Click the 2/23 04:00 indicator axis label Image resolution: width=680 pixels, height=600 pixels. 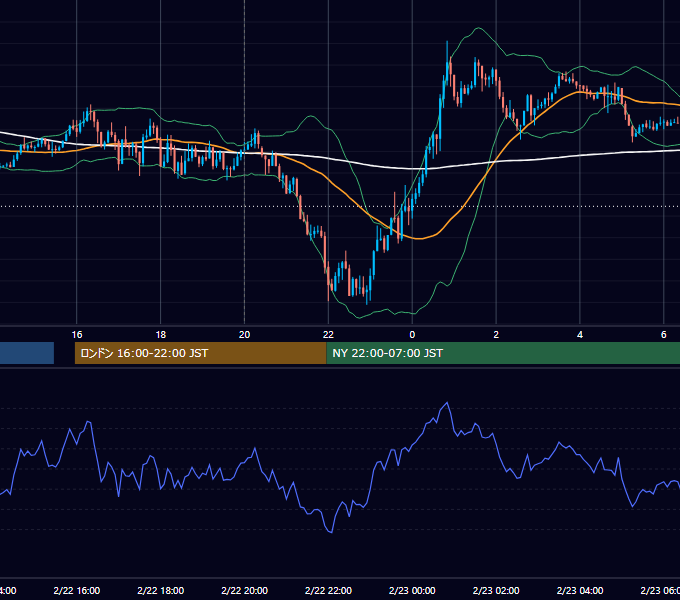(580, 590)
